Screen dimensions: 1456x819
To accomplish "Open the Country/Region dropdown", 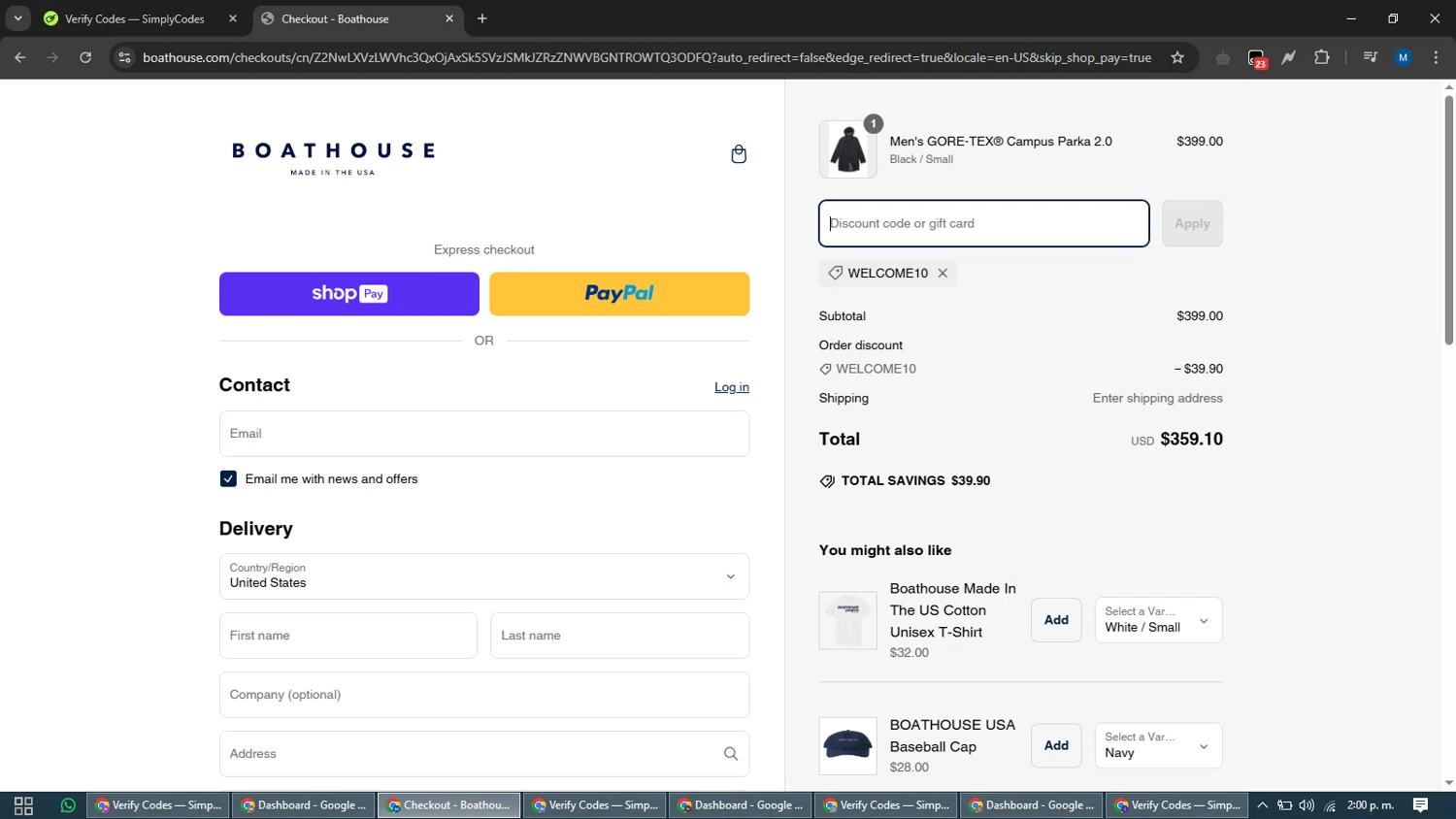I will point(484,576).
